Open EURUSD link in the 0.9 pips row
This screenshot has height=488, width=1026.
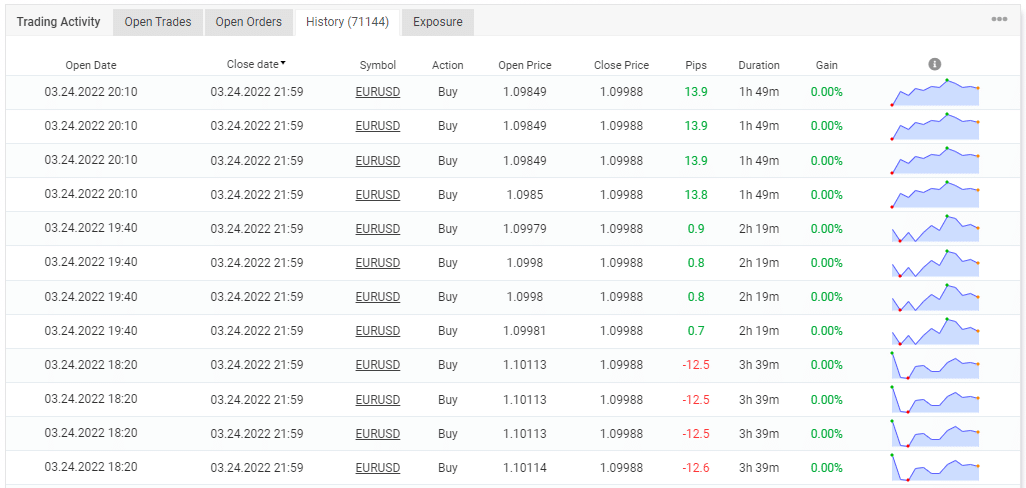378,229
